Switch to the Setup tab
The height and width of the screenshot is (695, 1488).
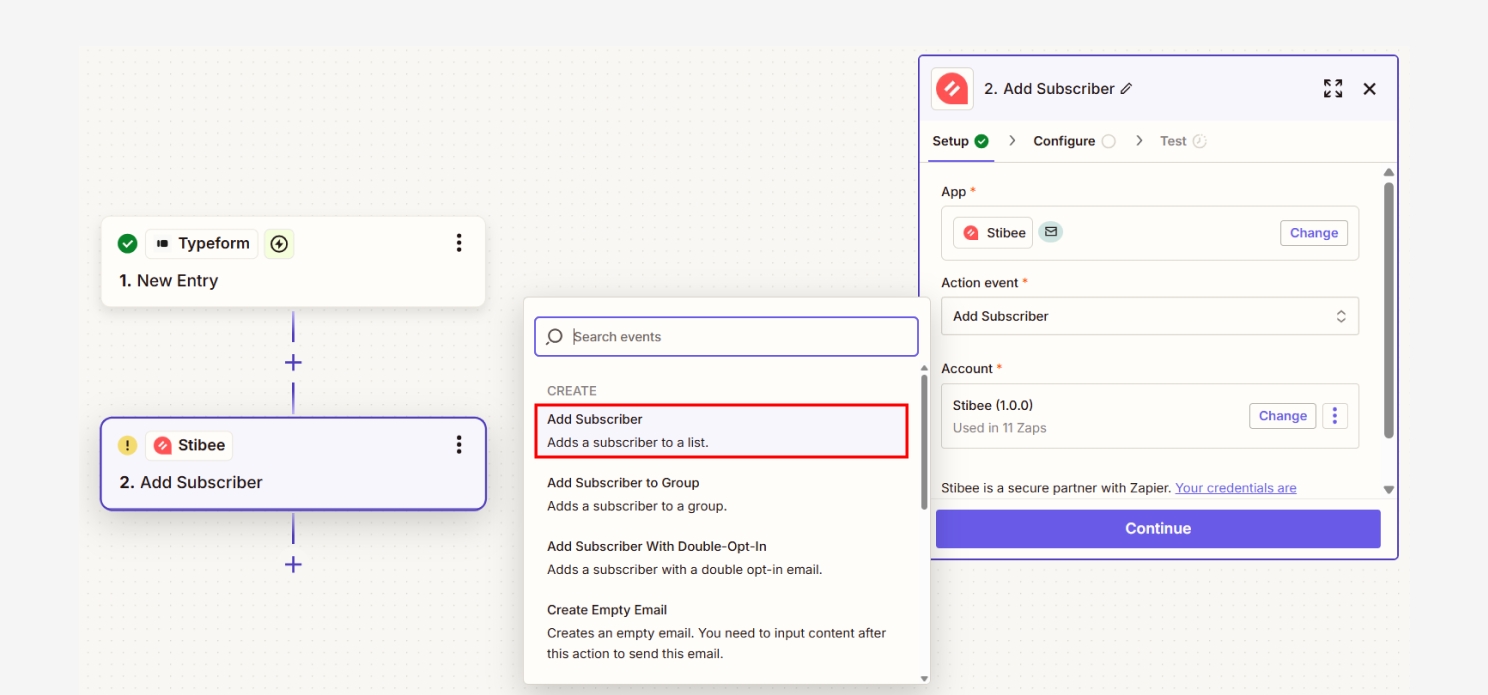(961, 141)
